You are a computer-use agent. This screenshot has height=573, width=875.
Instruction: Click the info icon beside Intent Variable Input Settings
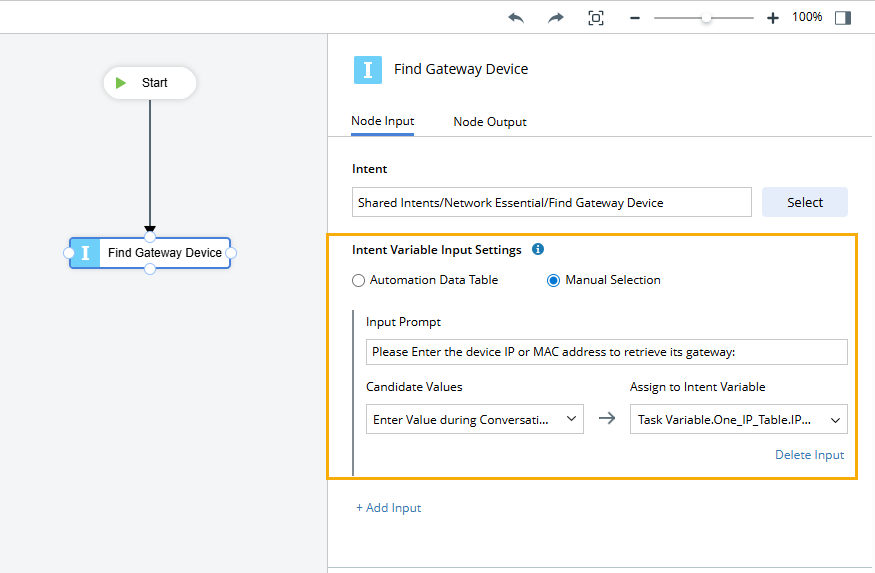[538, 250]
